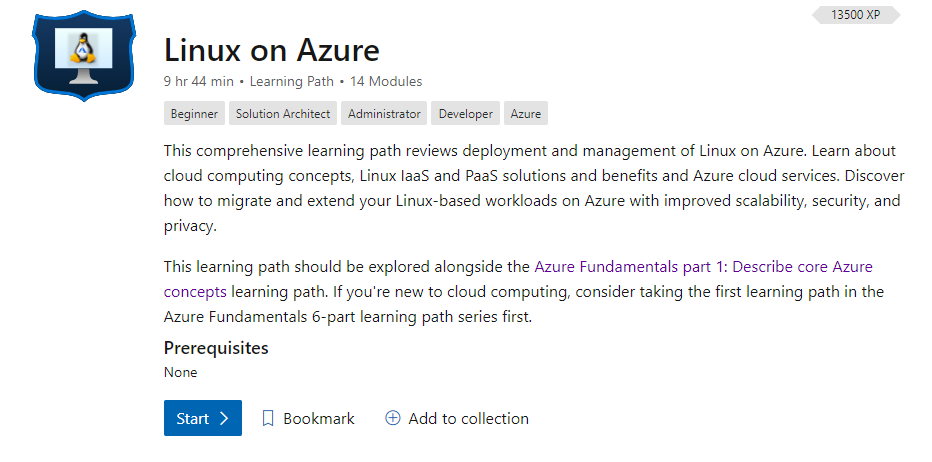
Task: Click the 9 hr 44 min duration
Action: coord(199,82)
